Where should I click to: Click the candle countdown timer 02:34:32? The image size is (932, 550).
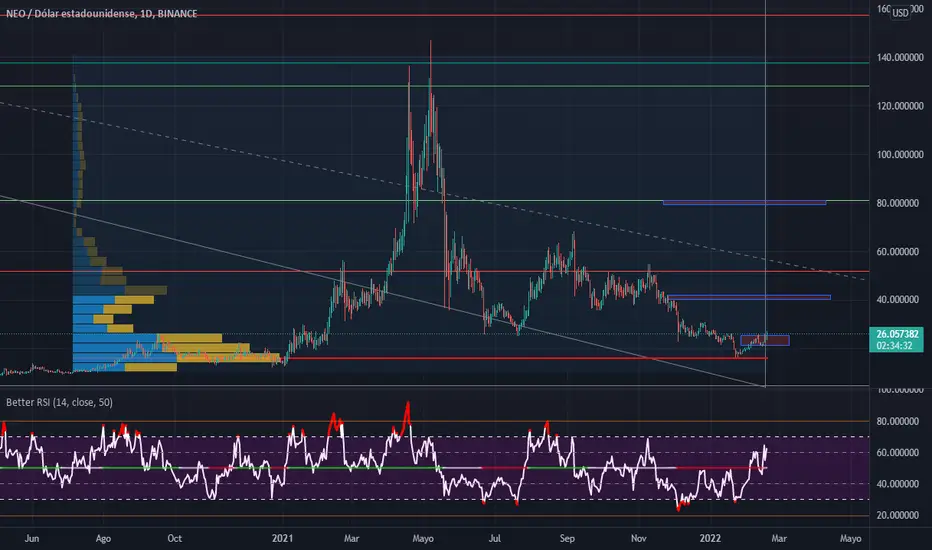pyautogui.click(x=896, y=345)
